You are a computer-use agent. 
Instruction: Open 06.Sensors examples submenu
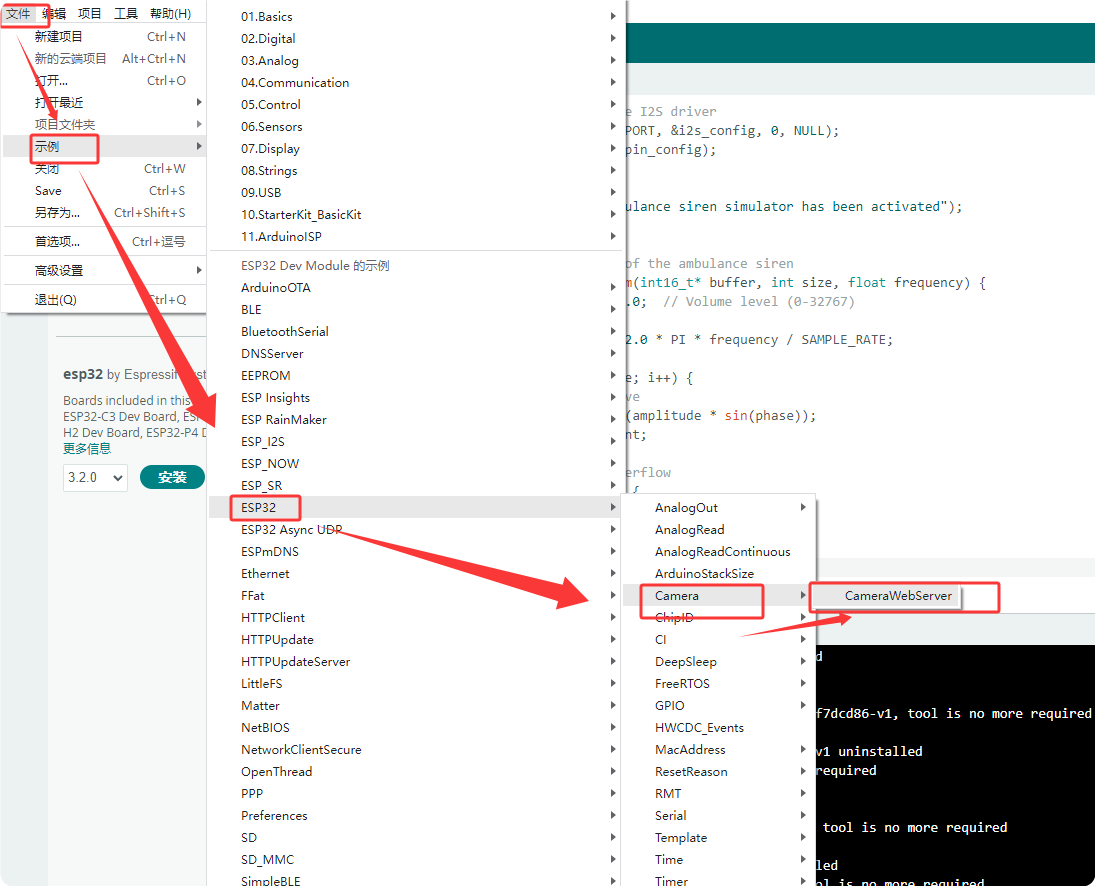click(417, 126)
